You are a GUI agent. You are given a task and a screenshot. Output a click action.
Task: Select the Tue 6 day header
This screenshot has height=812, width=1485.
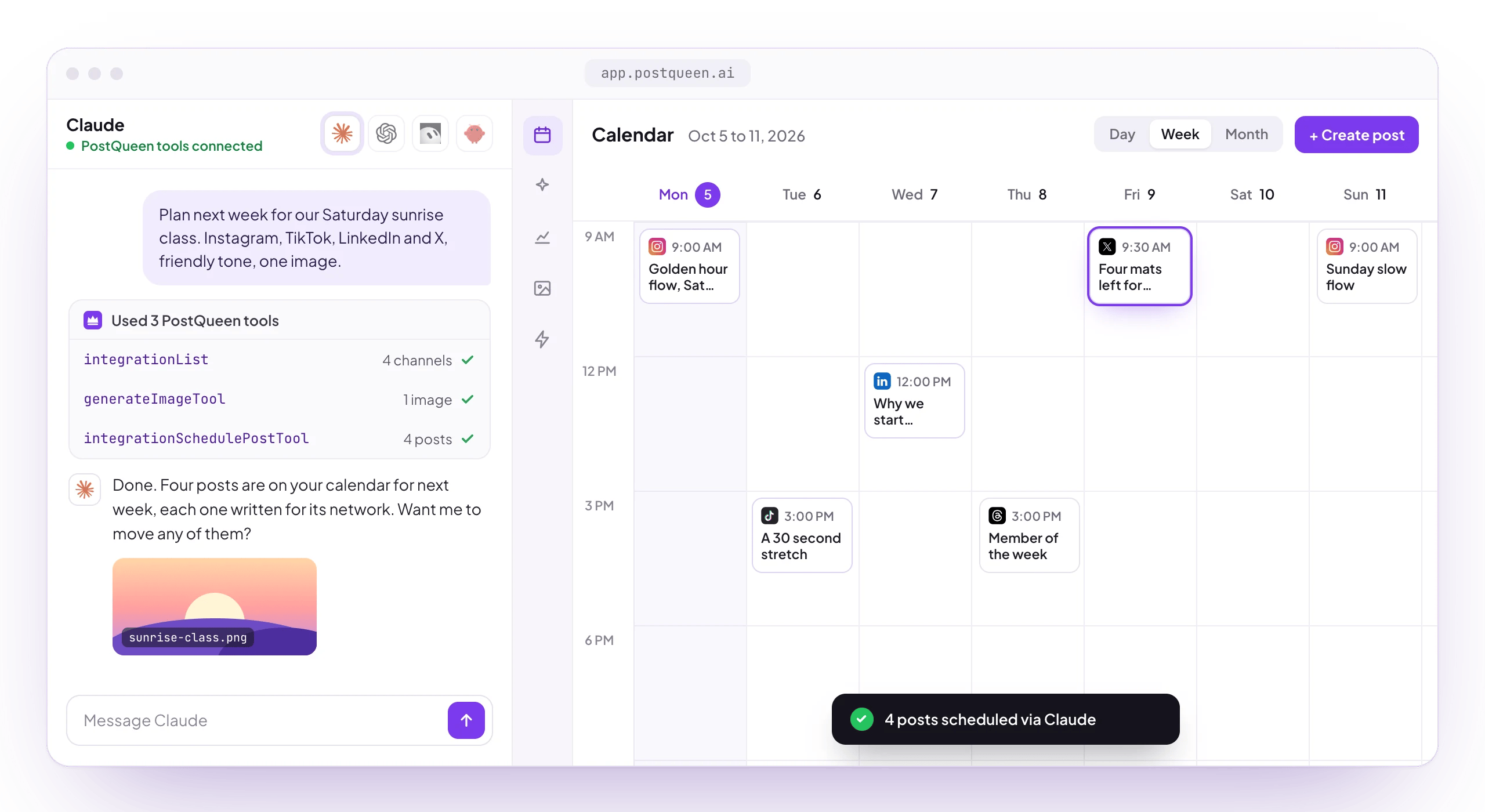[802, 195]
